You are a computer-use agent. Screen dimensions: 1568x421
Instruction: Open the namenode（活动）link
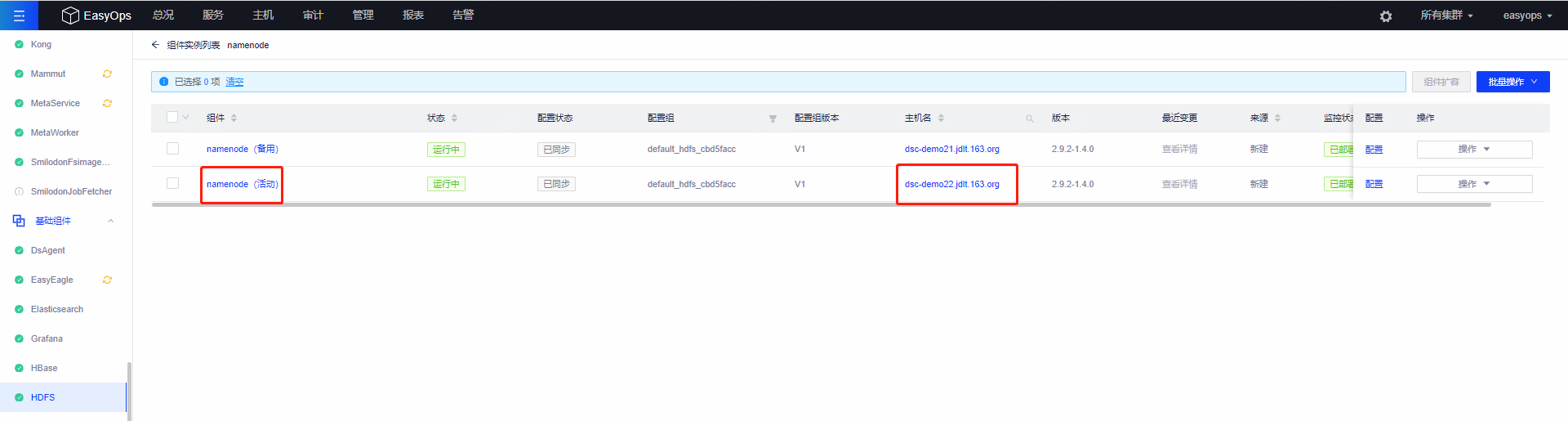(243, 184)
